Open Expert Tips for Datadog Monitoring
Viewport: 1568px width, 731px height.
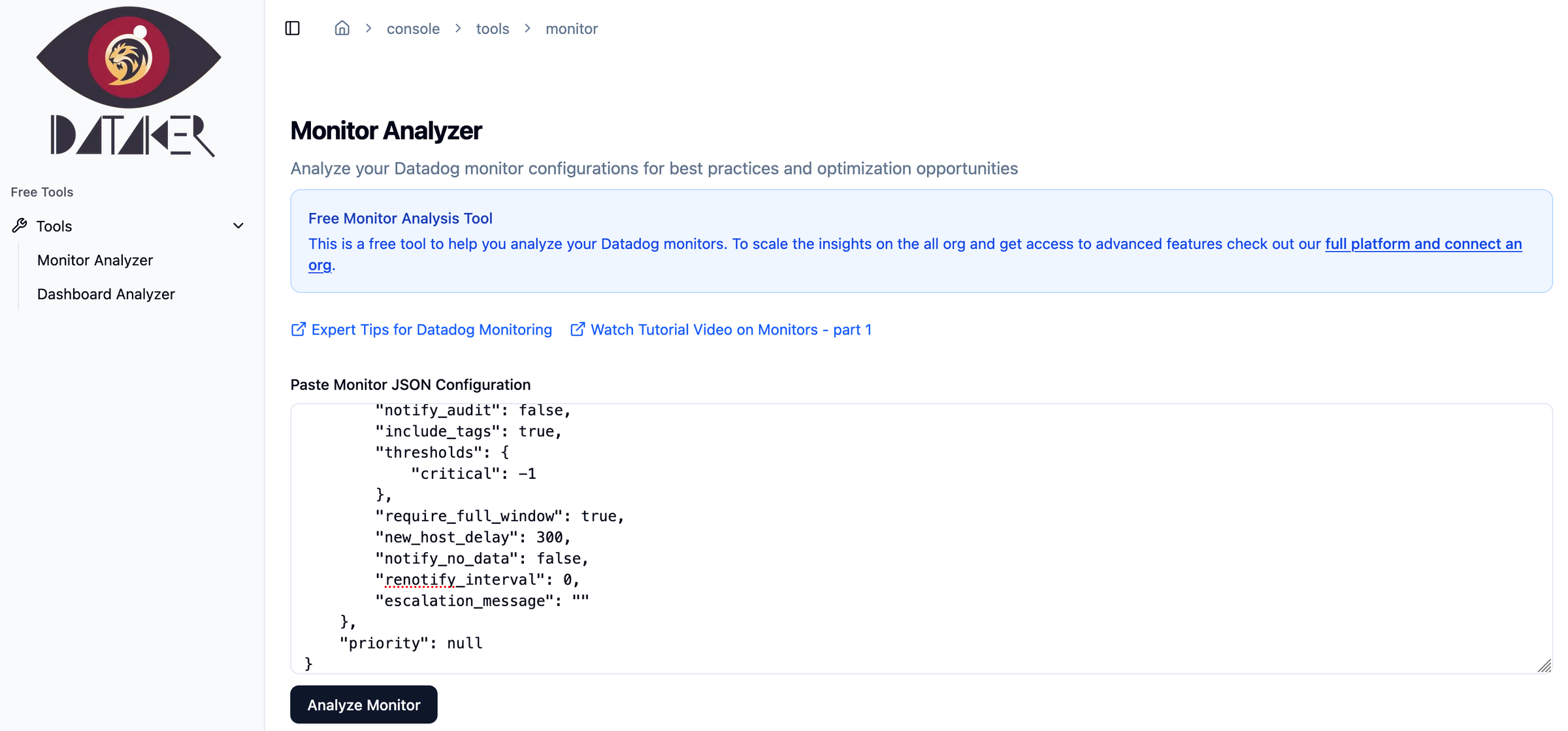(432, 329)
